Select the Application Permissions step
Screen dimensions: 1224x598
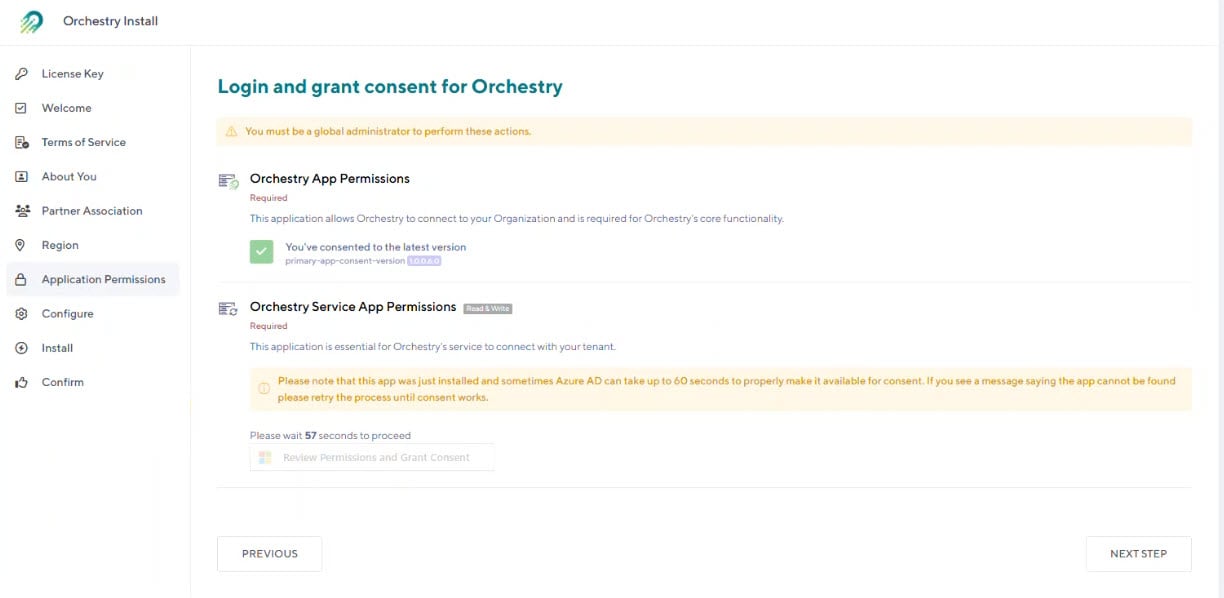click(x=93, y=279)
